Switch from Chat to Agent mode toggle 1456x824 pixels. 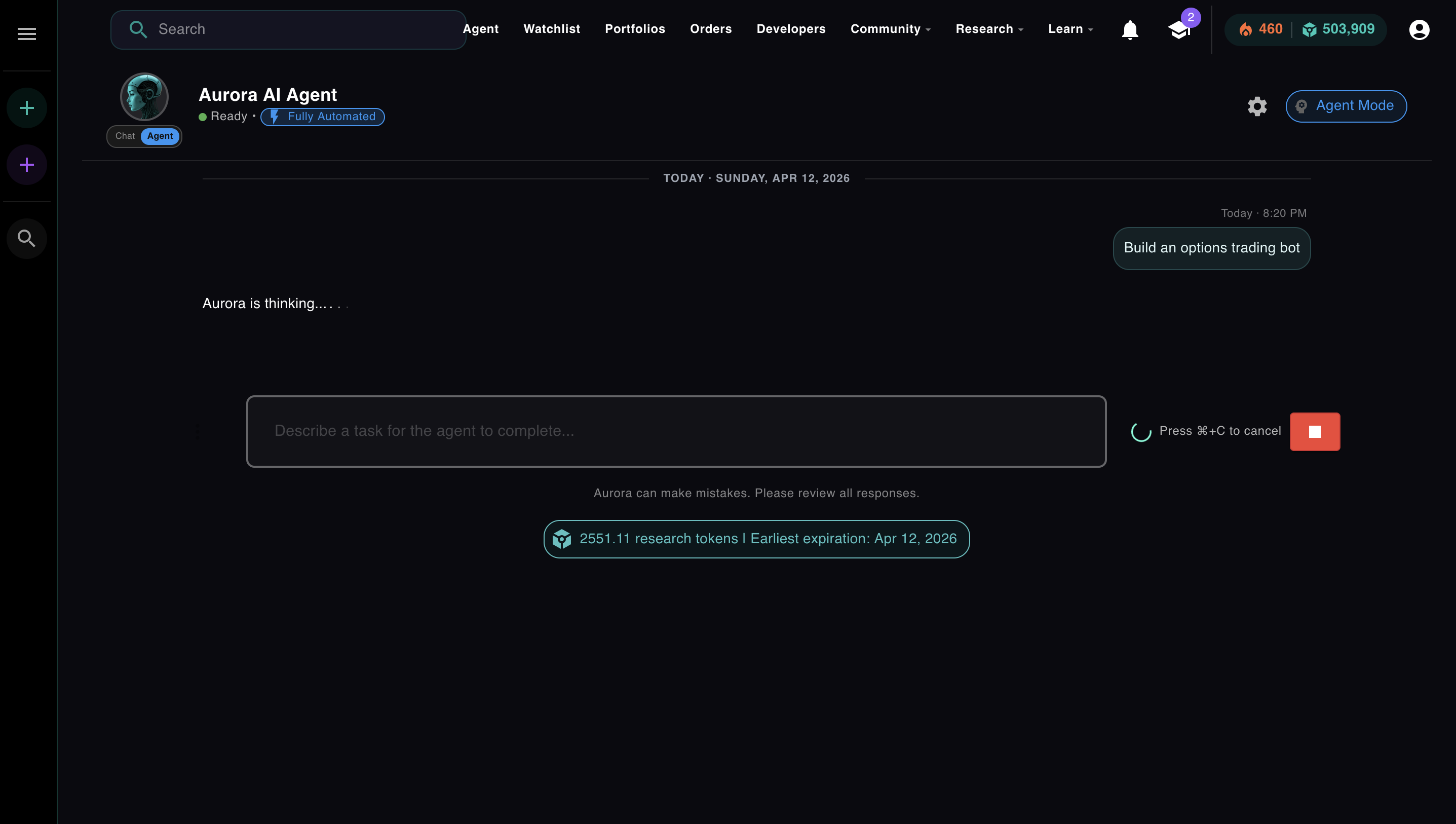pyautogui.click(x=161, y=136)
